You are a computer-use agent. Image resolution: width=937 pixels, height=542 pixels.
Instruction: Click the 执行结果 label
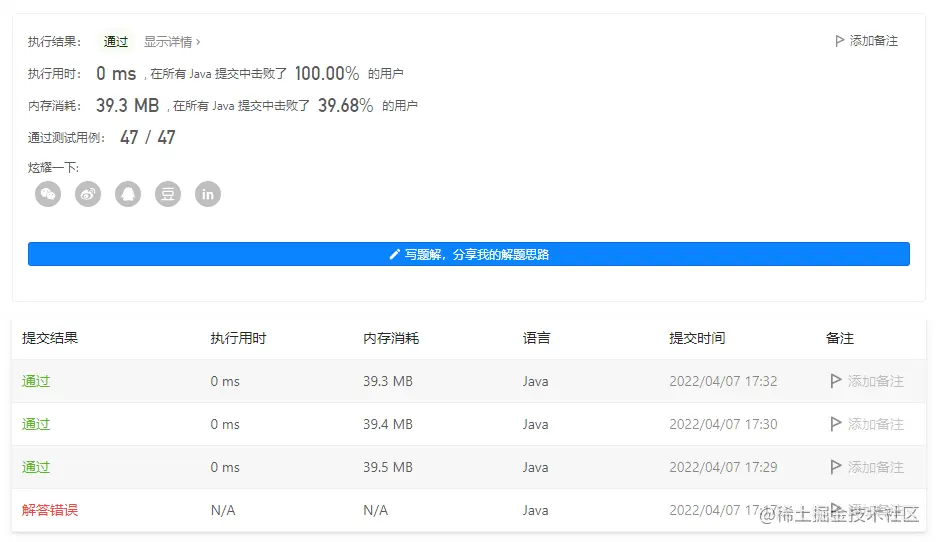[54, 42]
